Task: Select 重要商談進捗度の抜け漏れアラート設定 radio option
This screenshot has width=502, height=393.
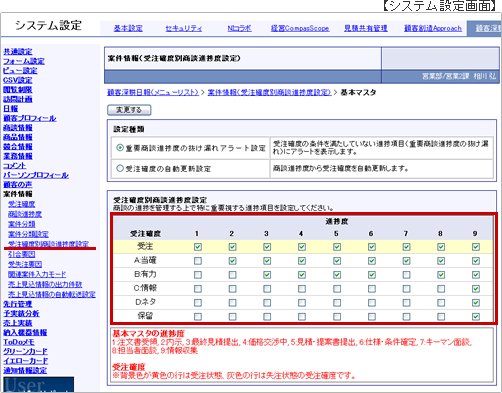Action: pos(120,148)
